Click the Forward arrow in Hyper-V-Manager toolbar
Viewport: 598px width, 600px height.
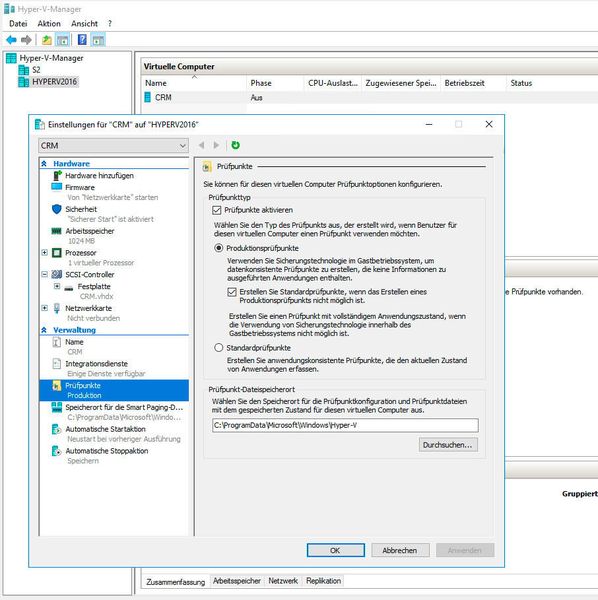tap(26, 40)
